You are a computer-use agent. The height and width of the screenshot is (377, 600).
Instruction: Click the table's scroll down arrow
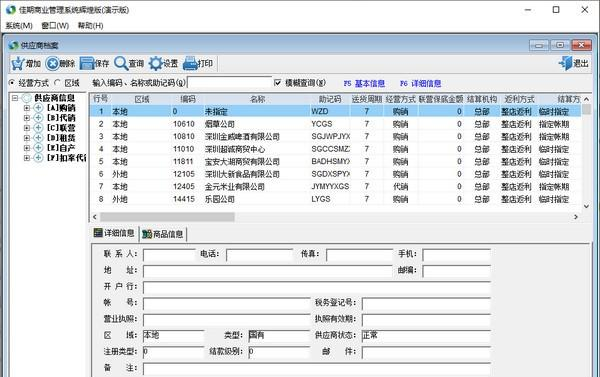(586, 206)
